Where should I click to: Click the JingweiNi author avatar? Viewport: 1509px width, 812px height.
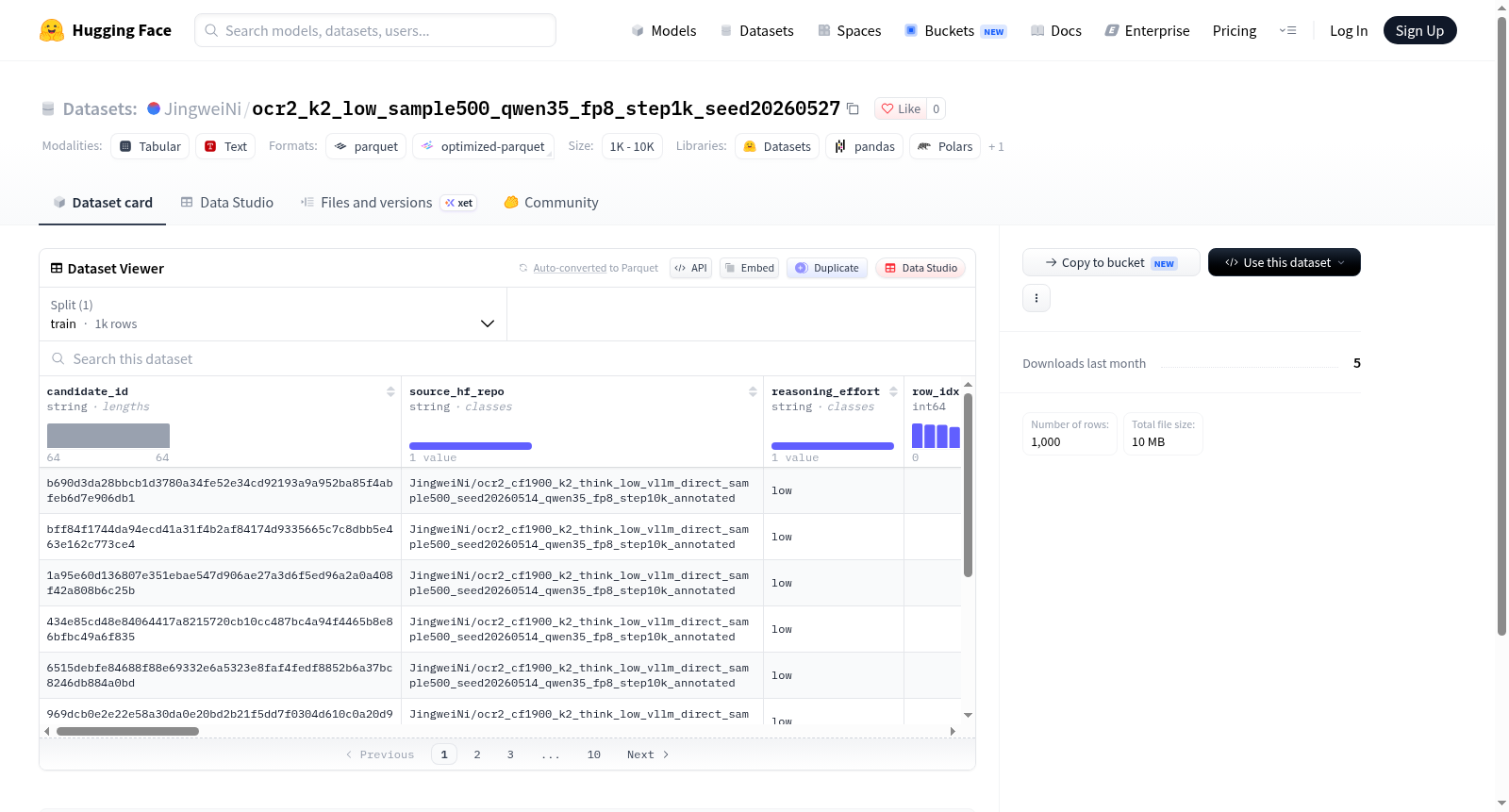[x=154, y=108]
